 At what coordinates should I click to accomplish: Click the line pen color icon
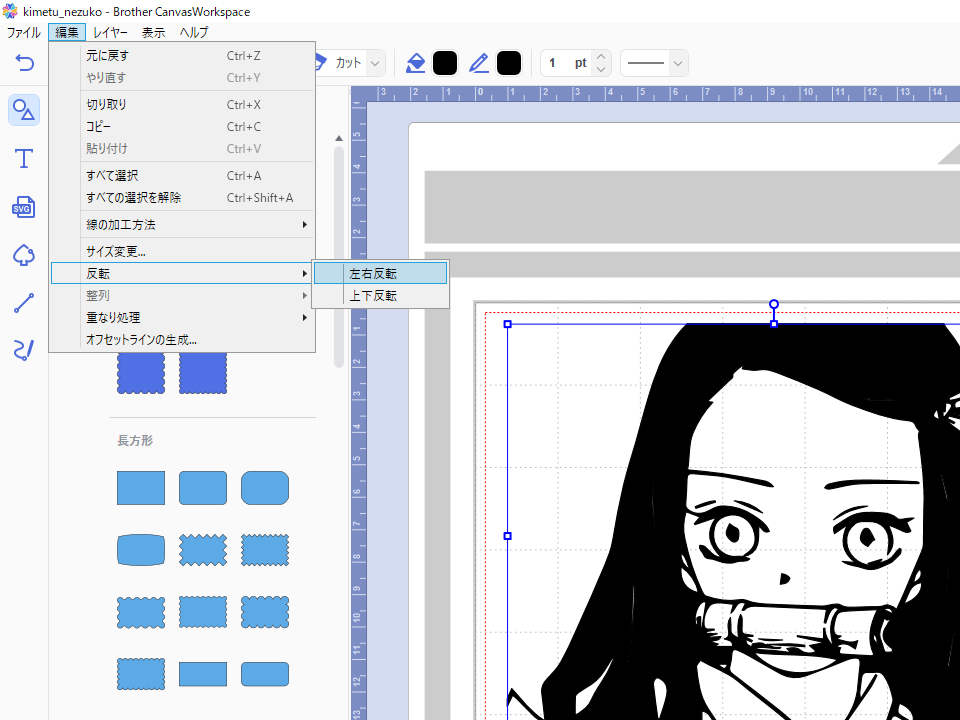click(479, 63)
